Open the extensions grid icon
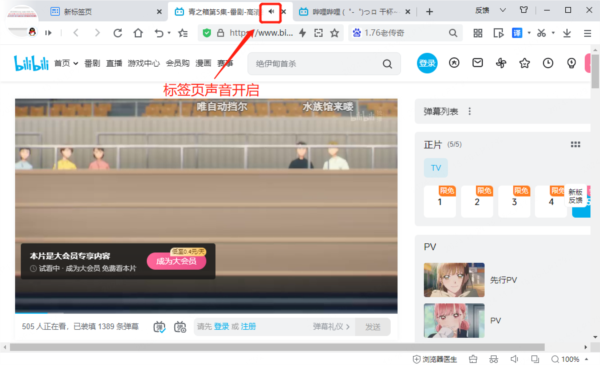600x365 pixels. pos(478,33)
